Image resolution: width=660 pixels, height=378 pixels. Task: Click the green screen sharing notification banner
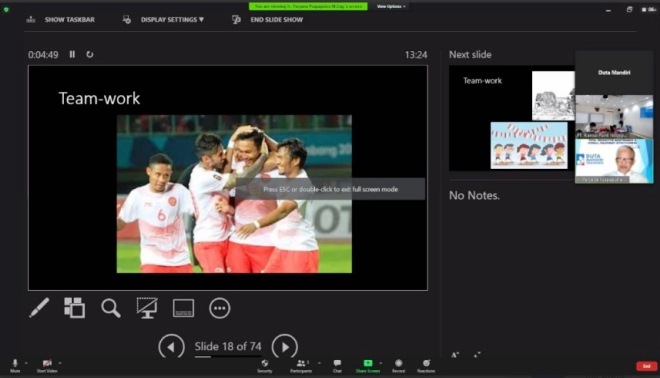tap(308, 6)
